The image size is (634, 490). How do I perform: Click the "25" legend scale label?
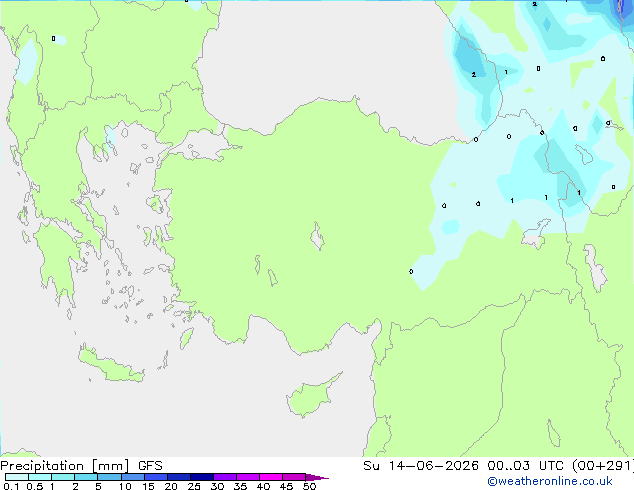[x=194, y=486]
